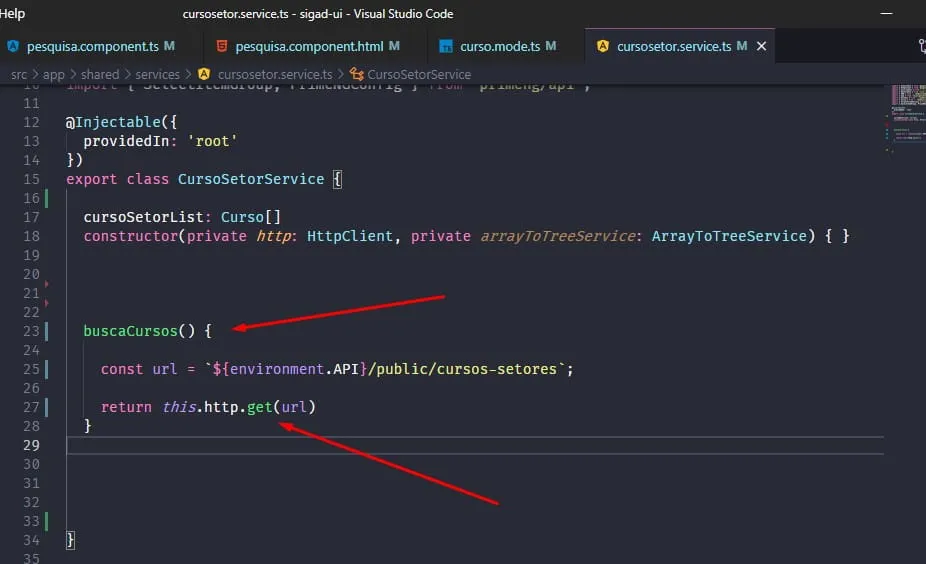This screenshot has height=564, width=926.
Task: Click 'export' keyword on line 15
Action: pyautogui.click(x=92, y=179)
